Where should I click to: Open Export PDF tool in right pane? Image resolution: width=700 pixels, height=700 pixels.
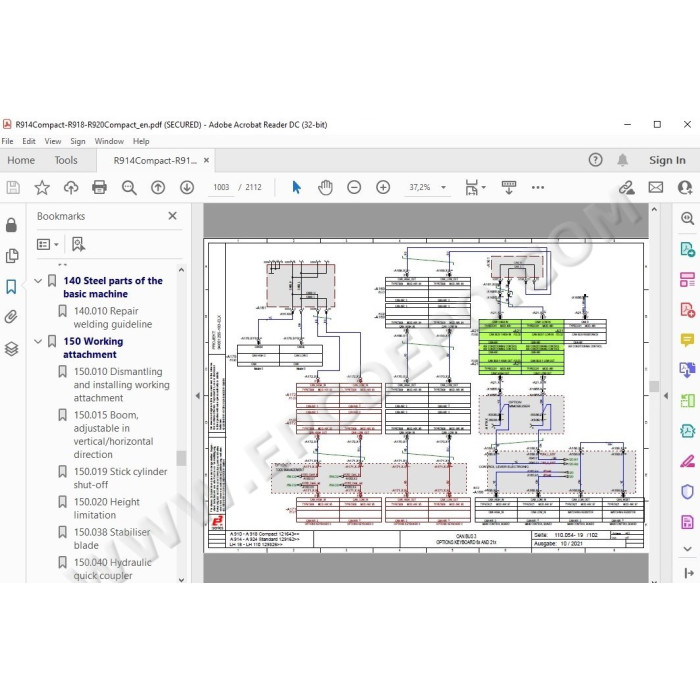[x=688, y=249]
